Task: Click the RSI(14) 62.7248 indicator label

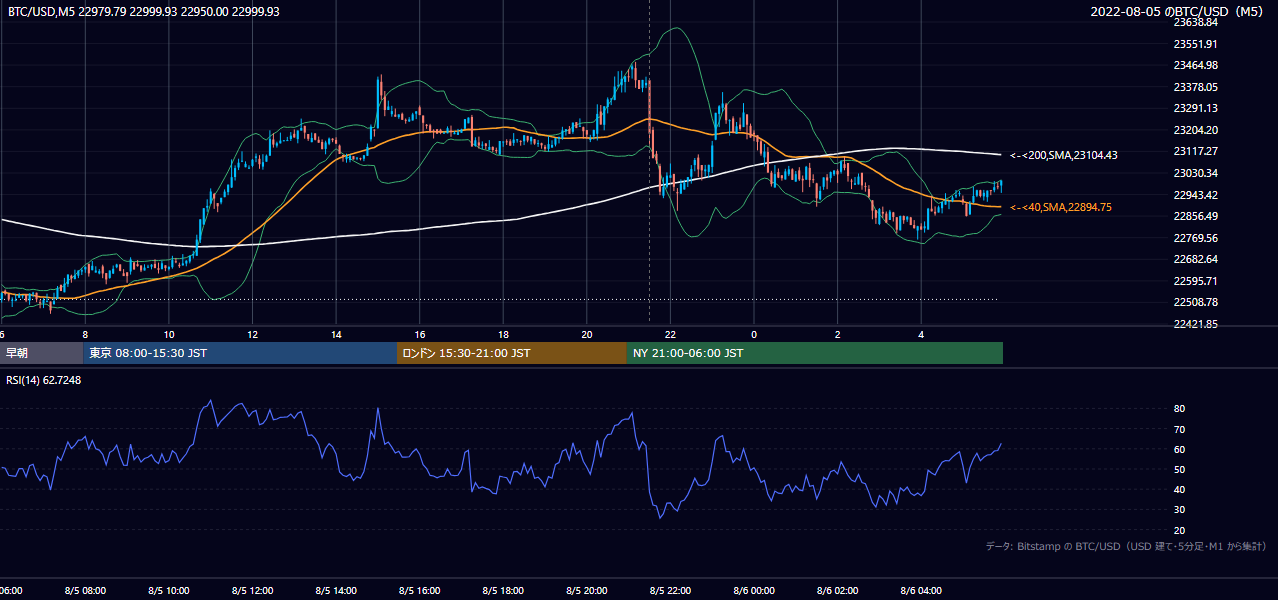Action: coord(44,380)
